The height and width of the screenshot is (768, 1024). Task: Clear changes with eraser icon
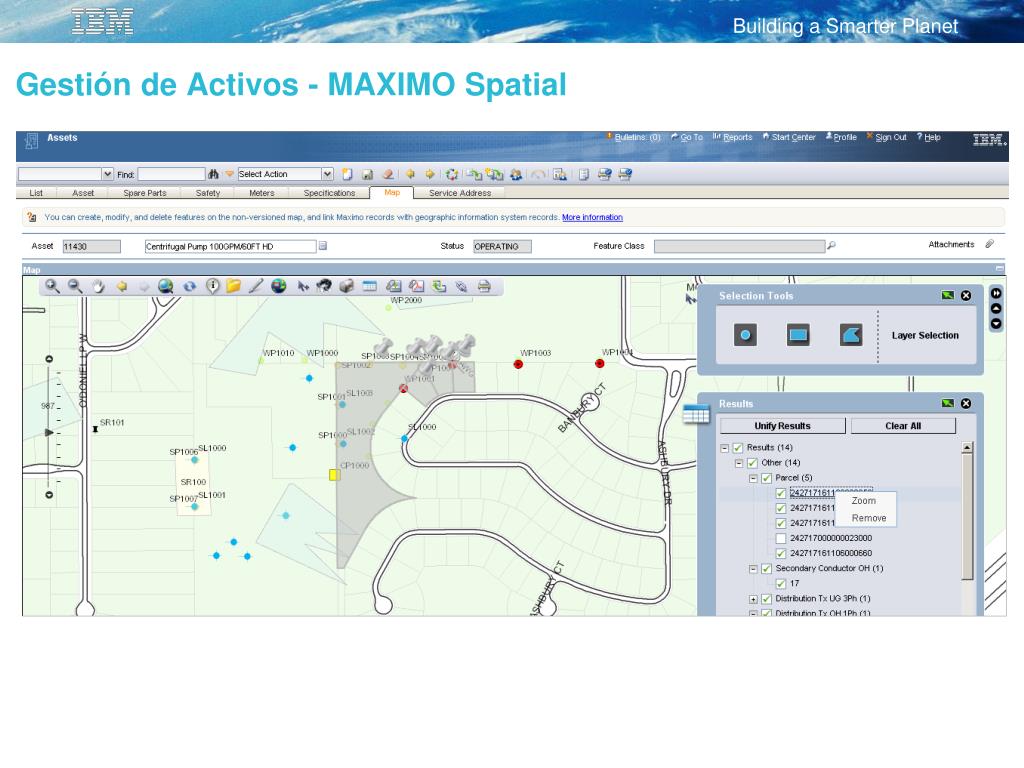[388, 174]
